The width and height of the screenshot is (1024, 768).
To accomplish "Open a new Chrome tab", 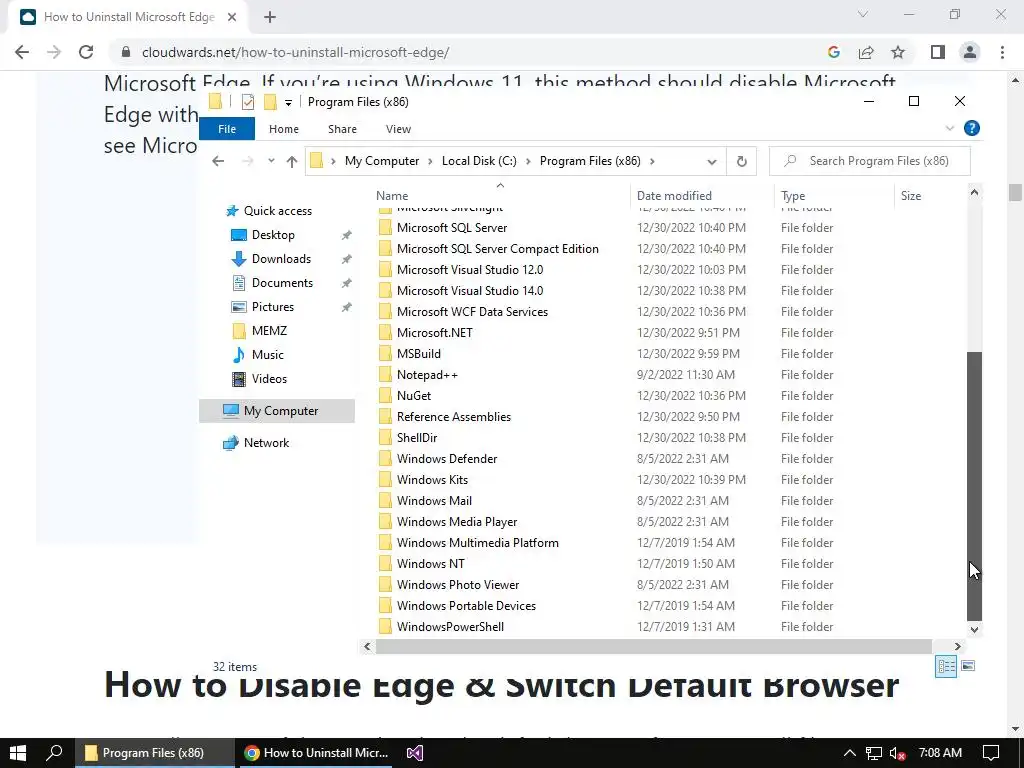I will (270, 18).
